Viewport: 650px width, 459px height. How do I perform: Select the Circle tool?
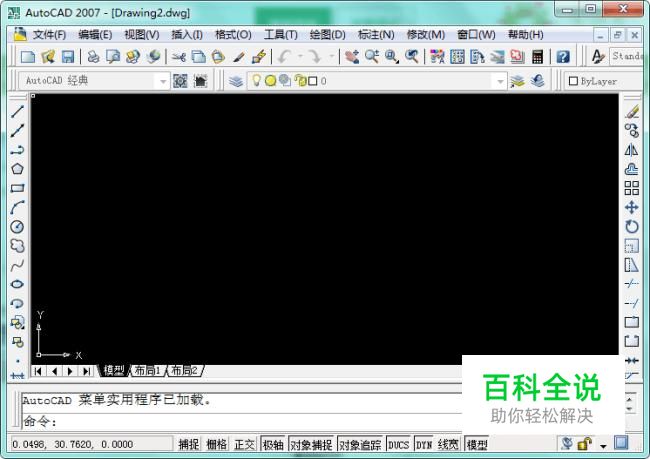click(17, 226)
